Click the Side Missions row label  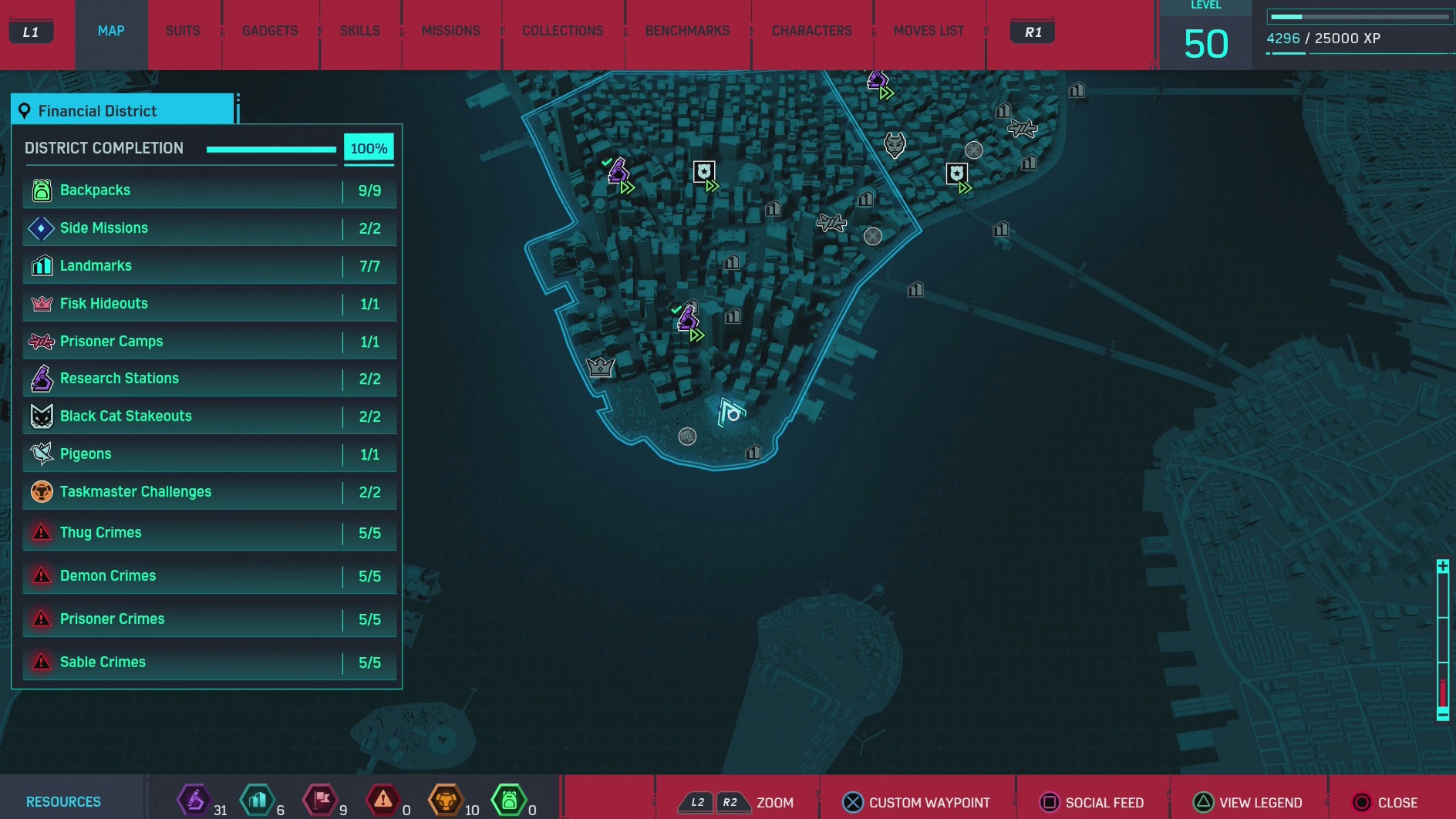coord(104,228)
